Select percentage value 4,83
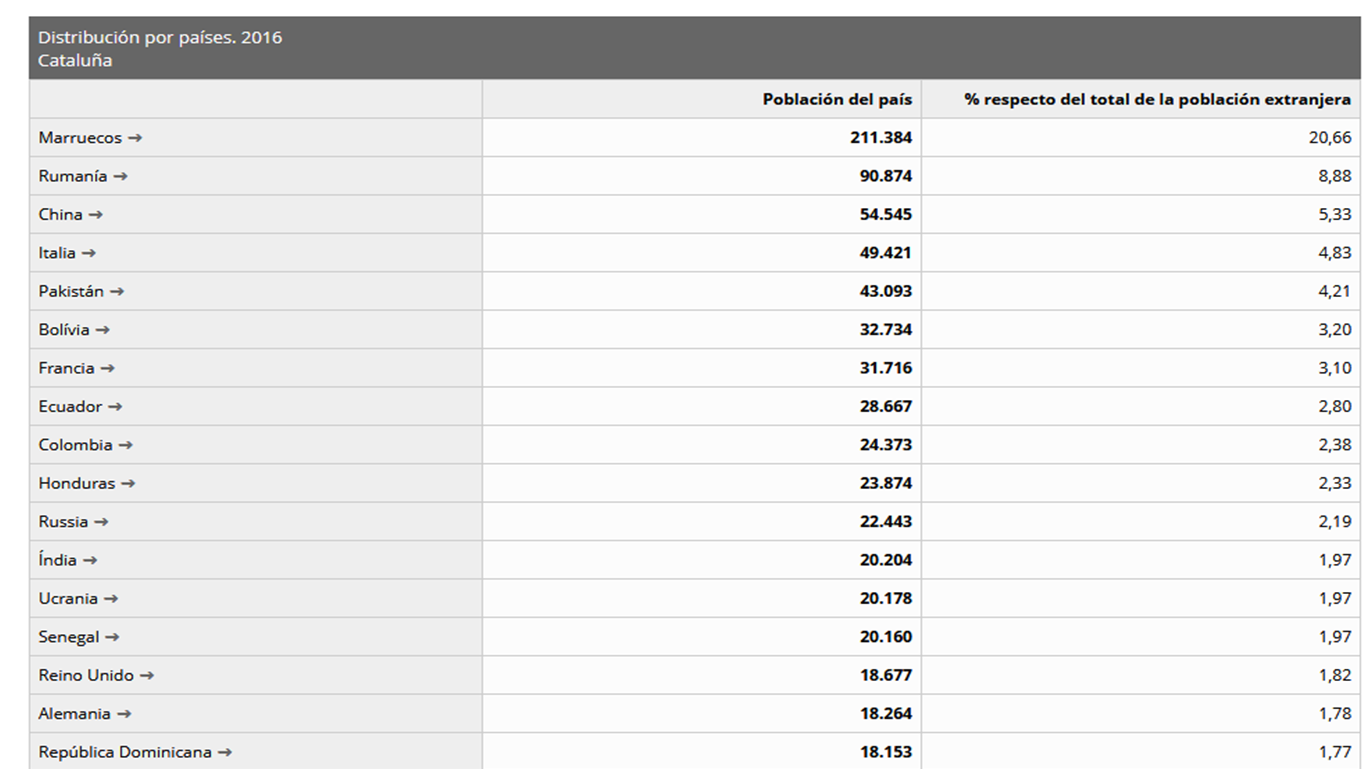The width and height of the screenshot is (1371, 770). [x=1334, y=253]
